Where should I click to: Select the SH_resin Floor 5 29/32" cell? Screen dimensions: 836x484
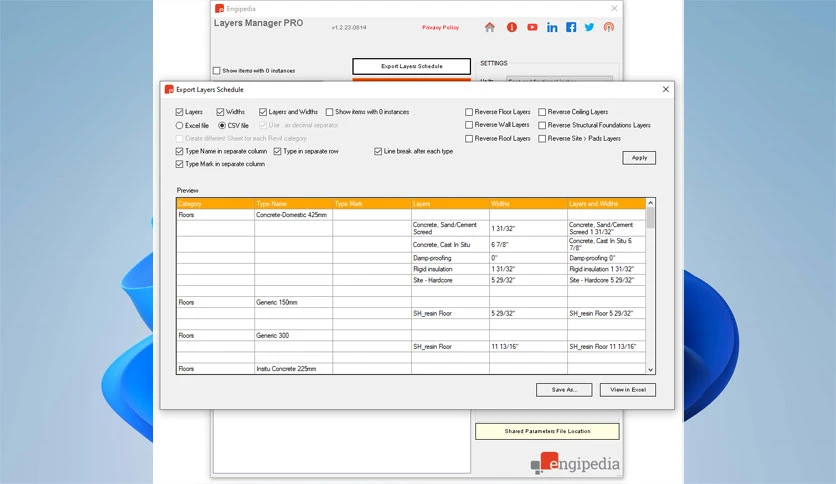[606, 313]
